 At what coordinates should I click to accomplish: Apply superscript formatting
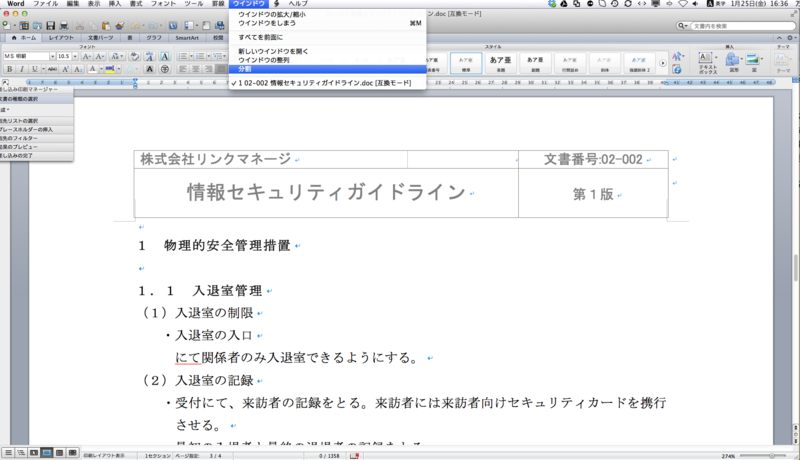tap(66, 69)
